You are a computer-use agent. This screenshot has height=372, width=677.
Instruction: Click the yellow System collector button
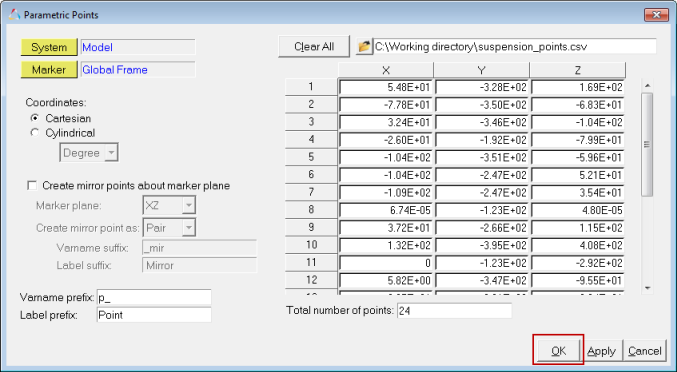tap(49, 47)
